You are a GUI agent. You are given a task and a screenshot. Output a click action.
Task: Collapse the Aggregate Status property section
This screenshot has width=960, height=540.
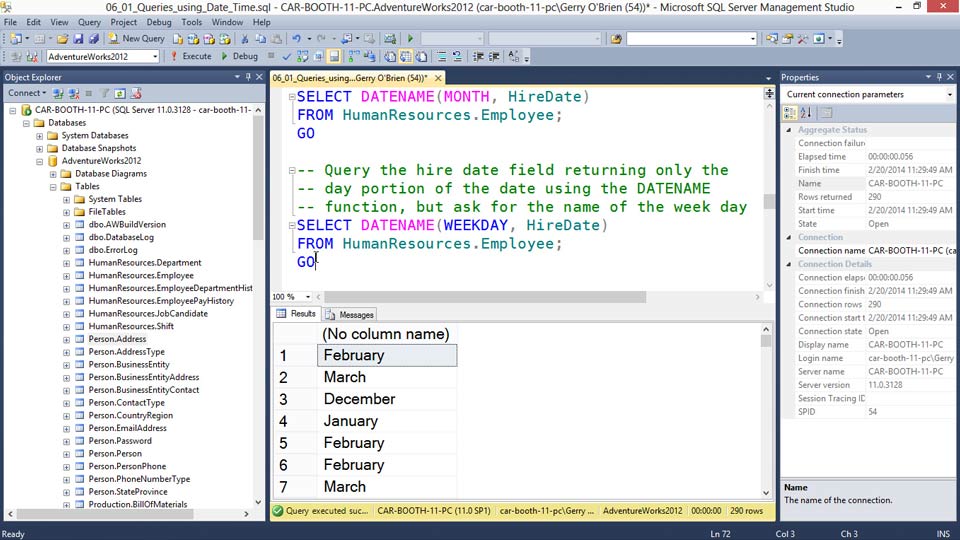click(x=789, y=130)
